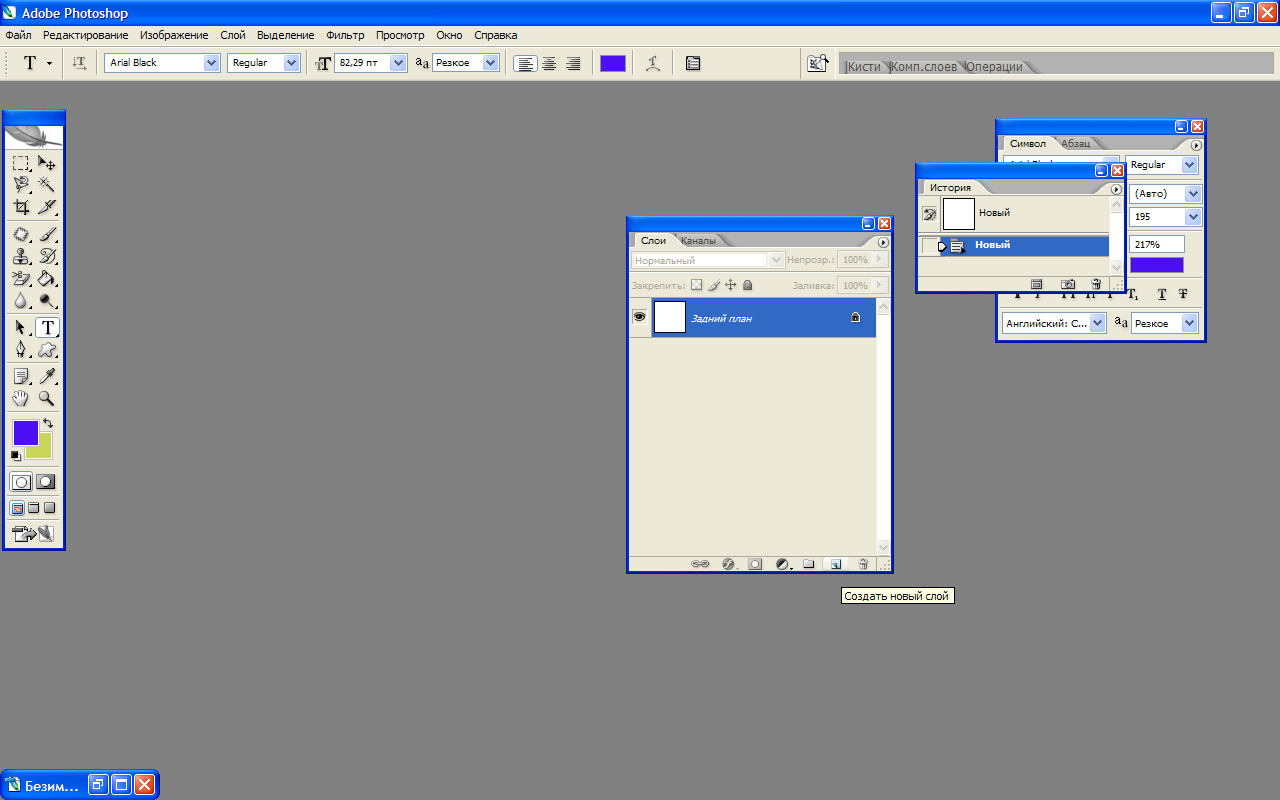Open the Type tool preset picker arrow
Screen dimensions: 1280x800
click(x=49, y=63)
